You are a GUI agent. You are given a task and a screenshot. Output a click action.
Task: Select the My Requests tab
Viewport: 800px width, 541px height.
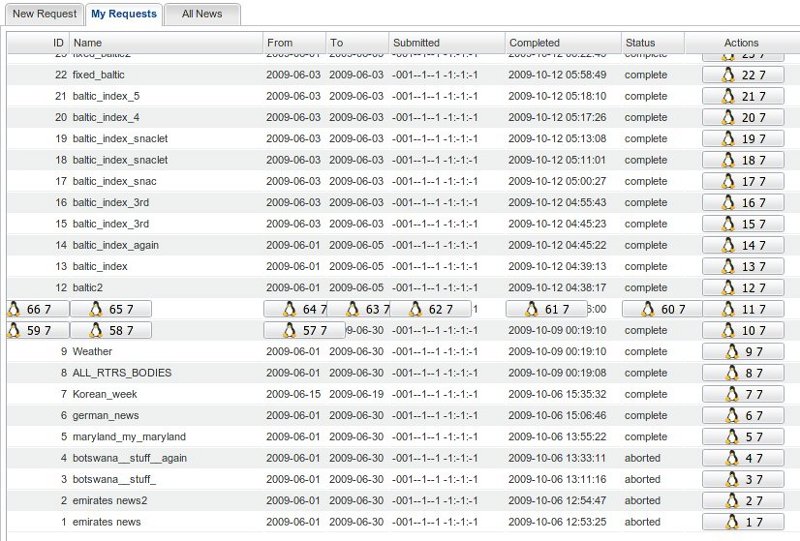pyautogui.click(x=123, y=14)
